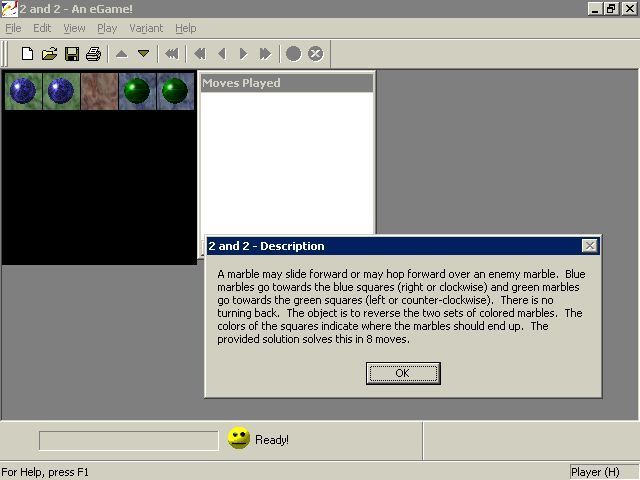Print using the printer toolbar icon
The width and height of the screenshot is (640, 480).
(93, 54)
